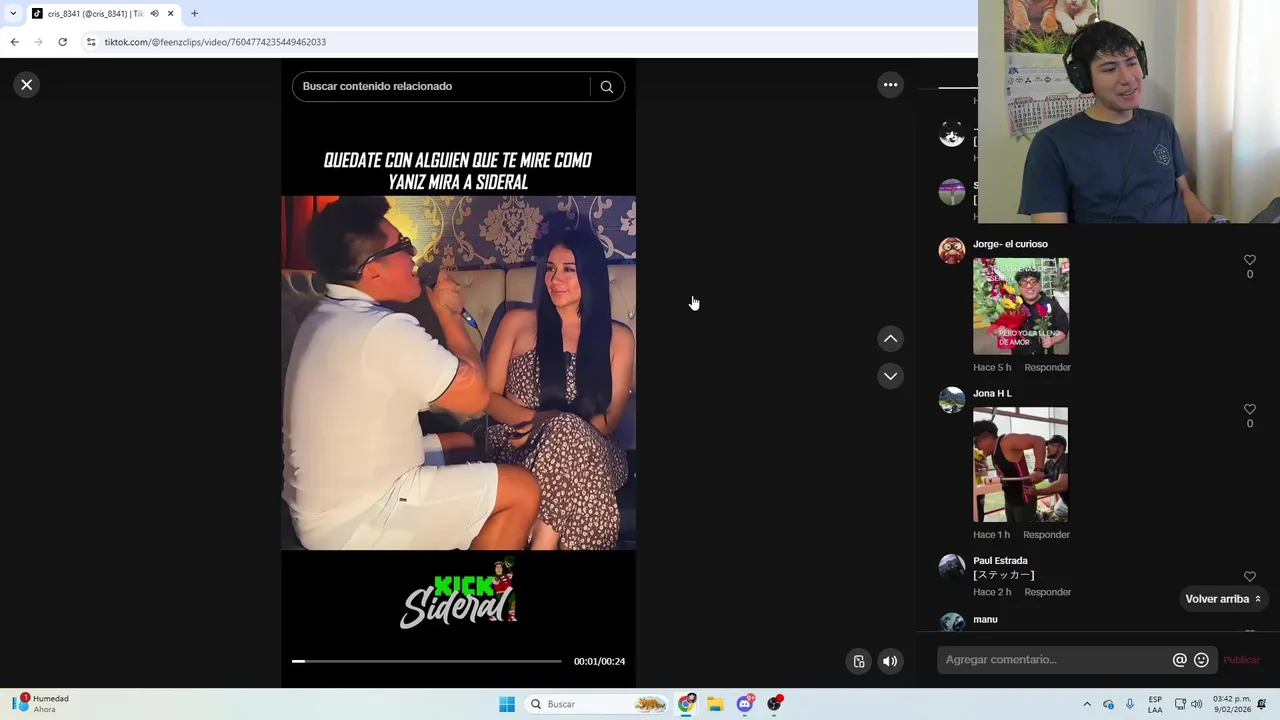This screenshot has width=1280, height=720.
Task: Insert a mention with the @ icon
Action: tap(1180, 660)
